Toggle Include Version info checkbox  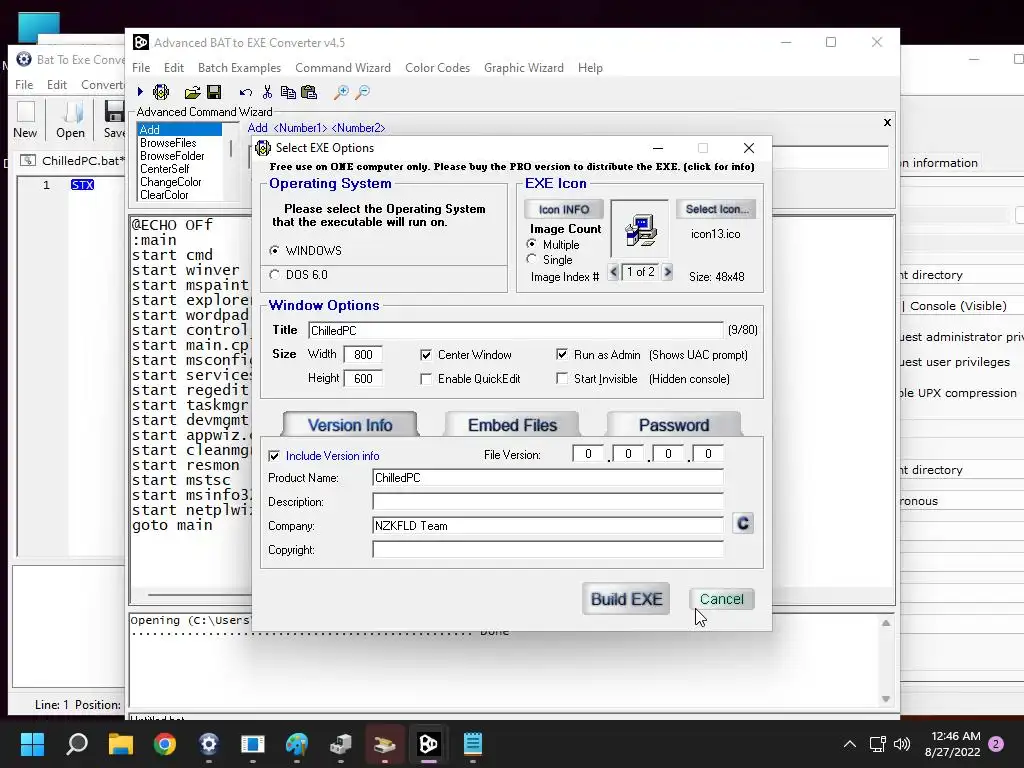(x=274, y=456)
